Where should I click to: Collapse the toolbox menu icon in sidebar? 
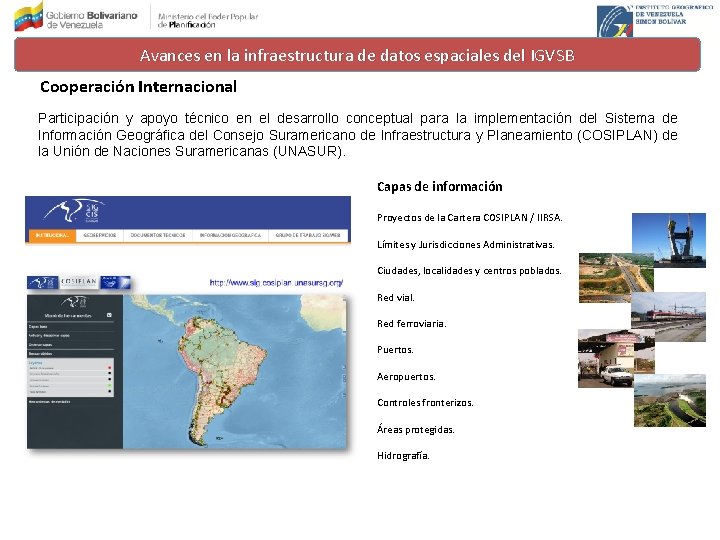coord(109,315)
